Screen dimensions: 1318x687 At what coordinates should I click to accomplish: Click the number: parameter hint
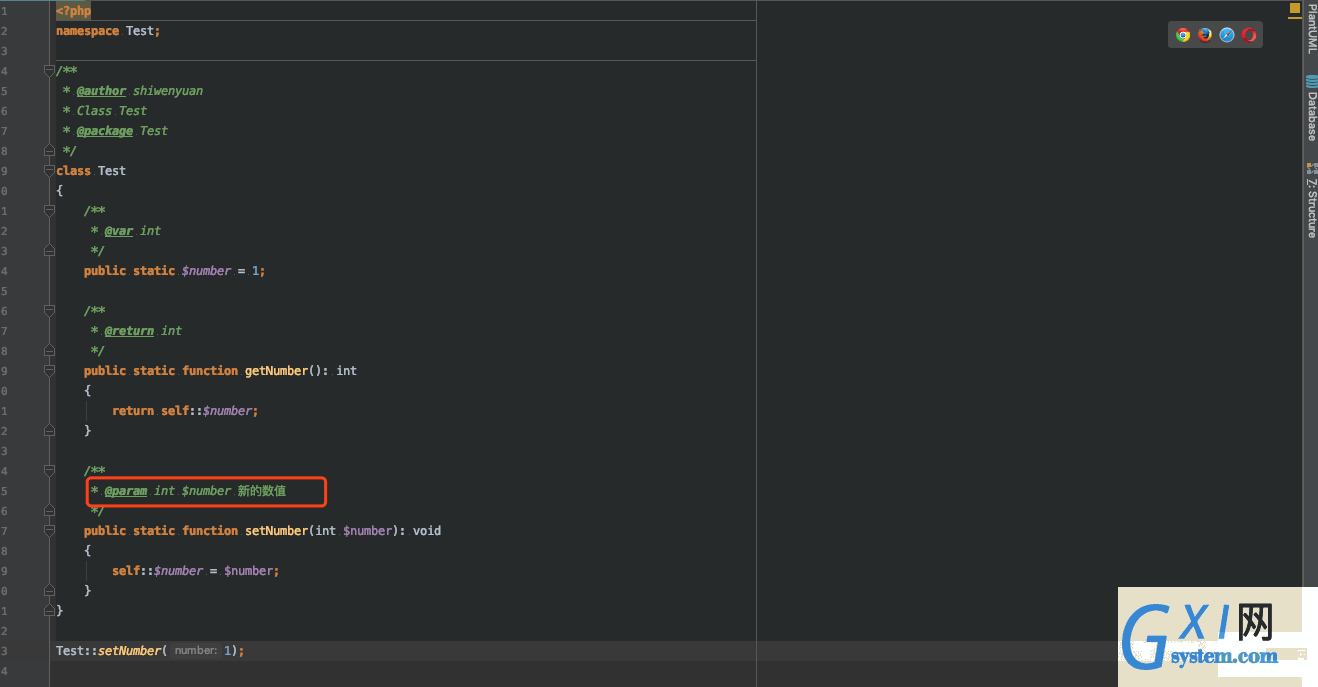(195, 651)
